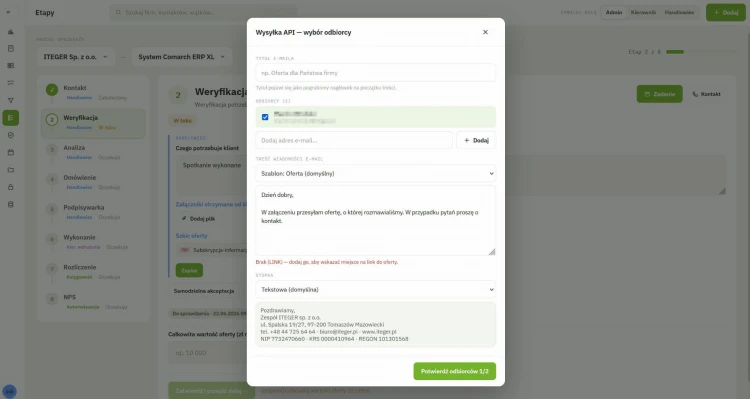The width and height of the screenshot is (750, 399).
Task: Focus the 'Dodaj adres e-mail' field
Action: (354, 140)
